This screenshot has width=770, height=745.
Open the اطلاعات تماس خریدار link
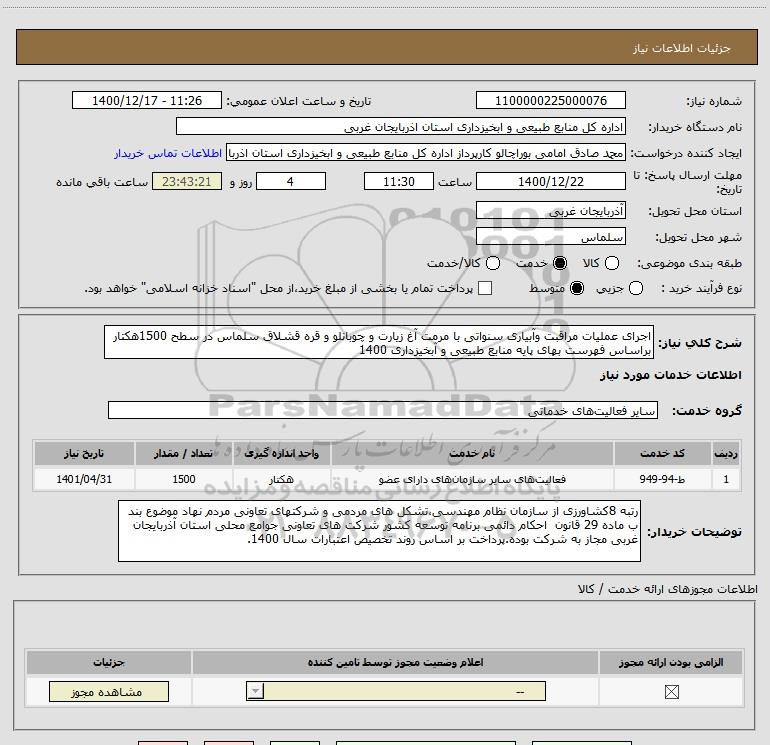point(168,153)
